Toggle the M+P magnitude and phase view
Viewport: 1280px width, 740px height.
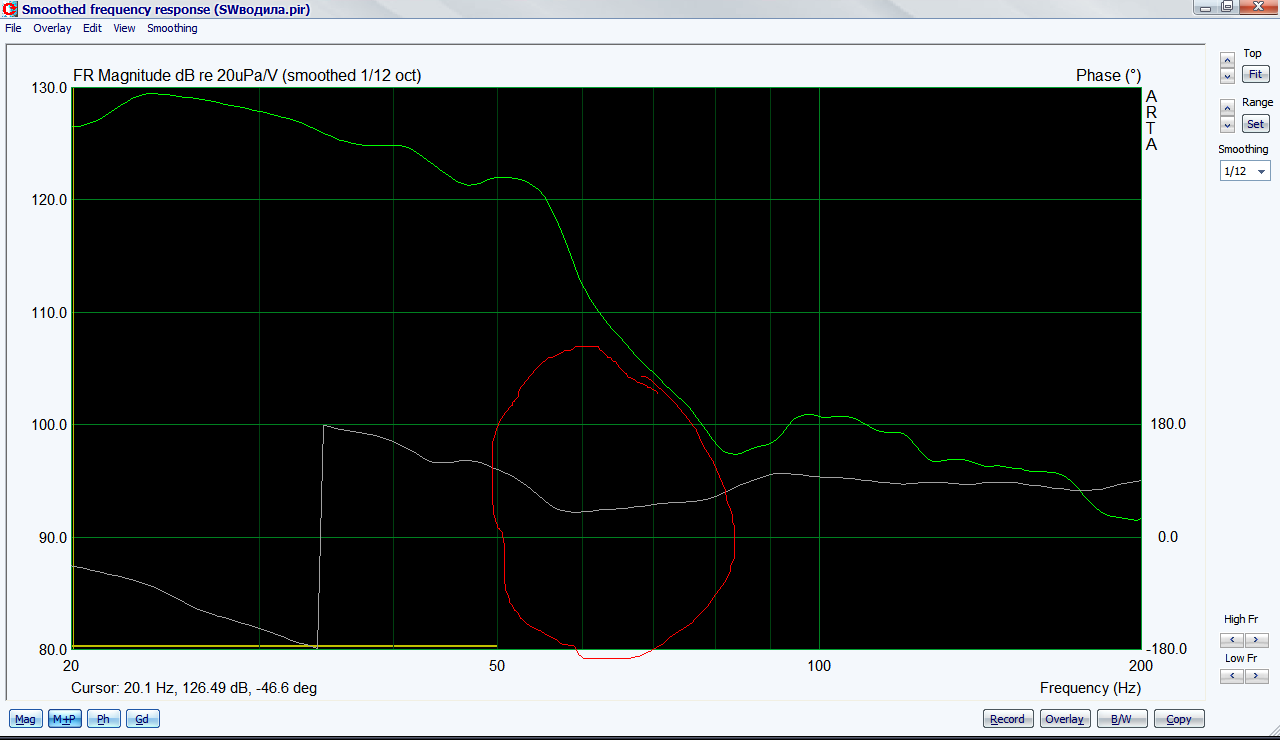coord(65,719)
